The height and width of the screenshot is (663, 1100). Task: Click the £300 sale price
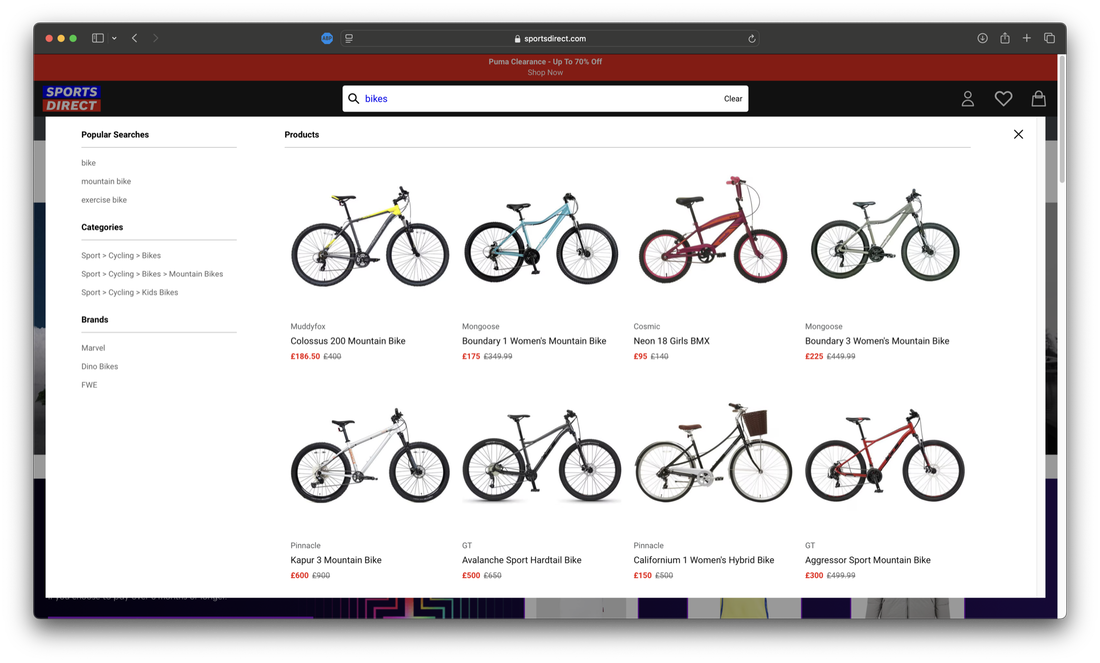coord(814,575)
